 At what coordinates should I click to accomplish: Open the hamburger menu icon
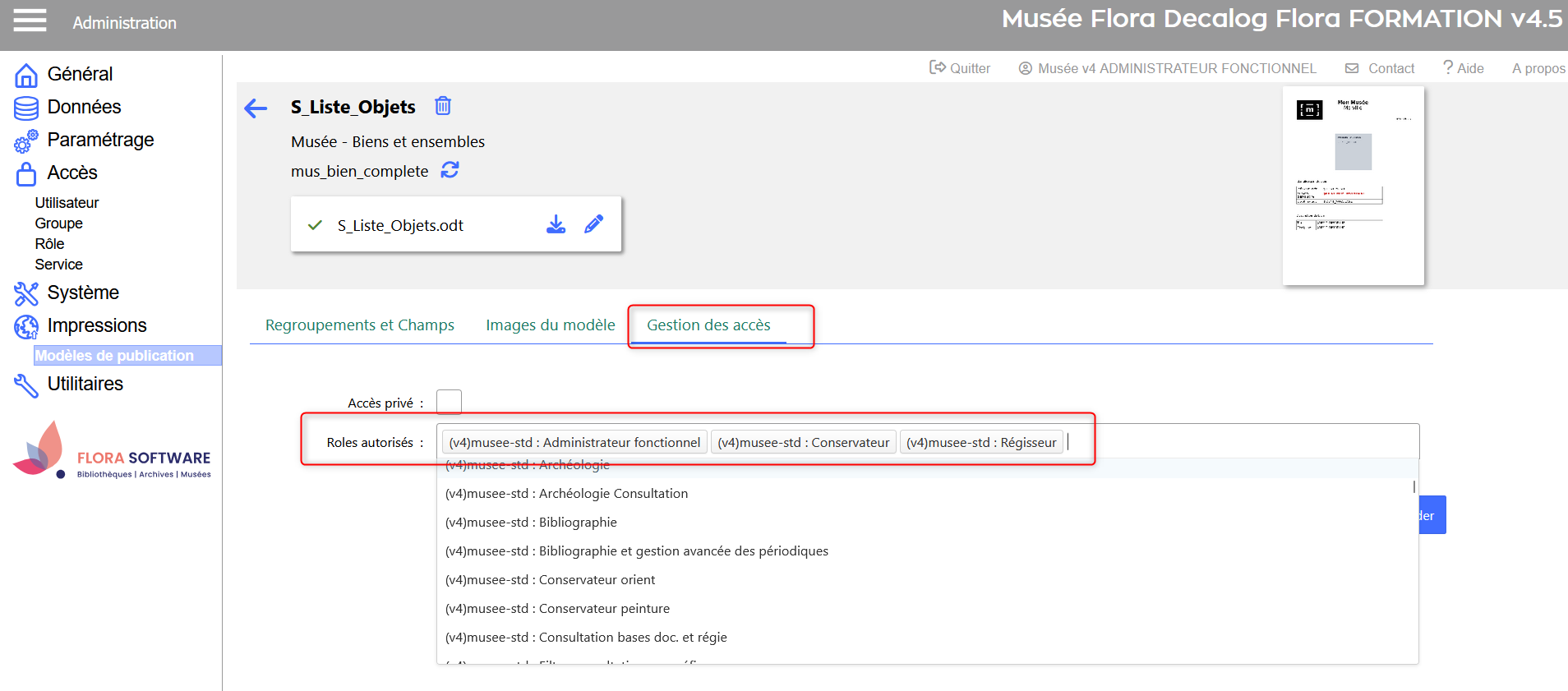pyautogui.click(x=30, y=21)
